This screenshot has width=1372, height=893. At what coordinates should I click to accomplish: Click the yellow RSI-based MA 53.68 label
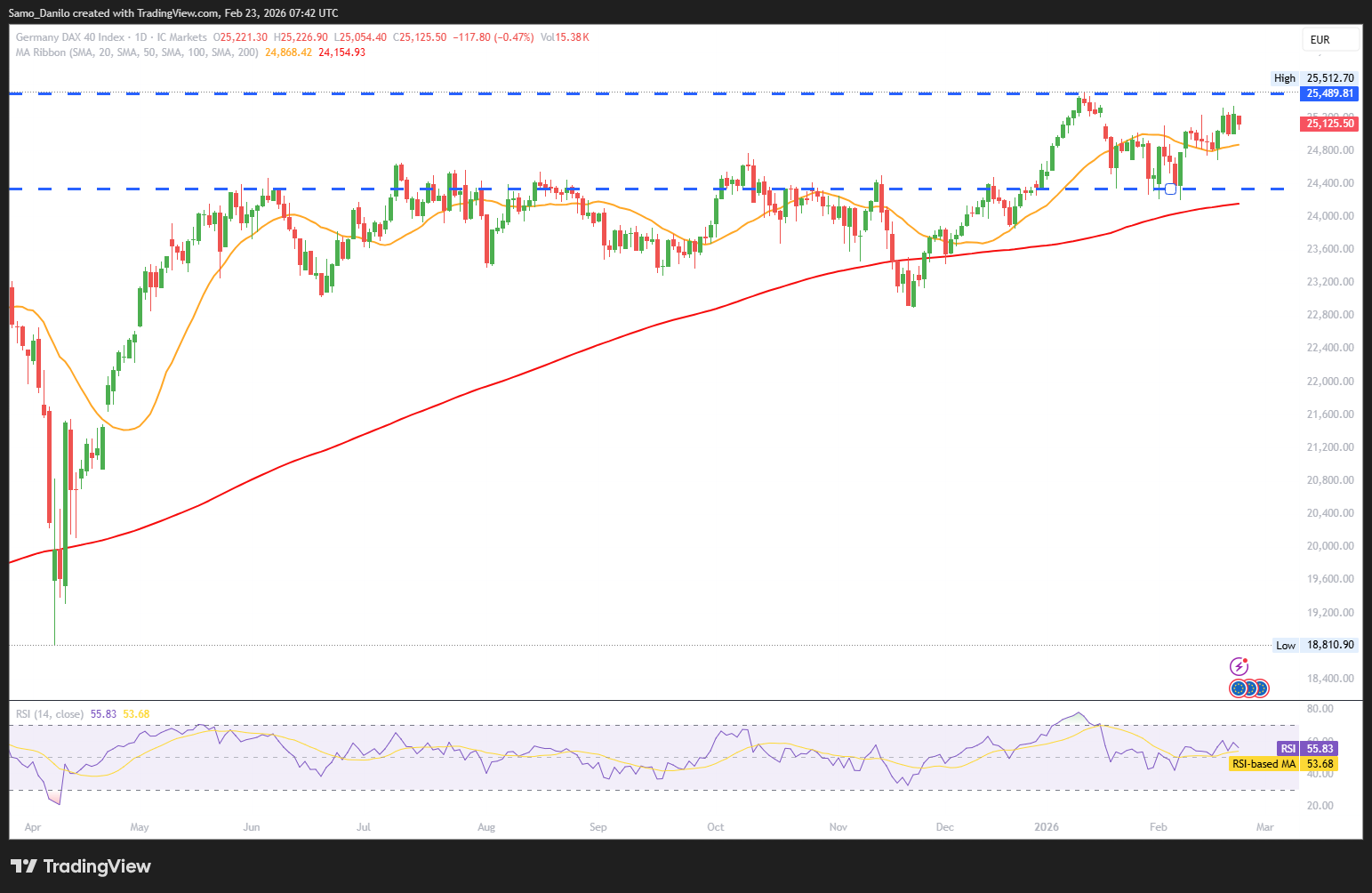pyautogui.click(x=1320, y=764)
